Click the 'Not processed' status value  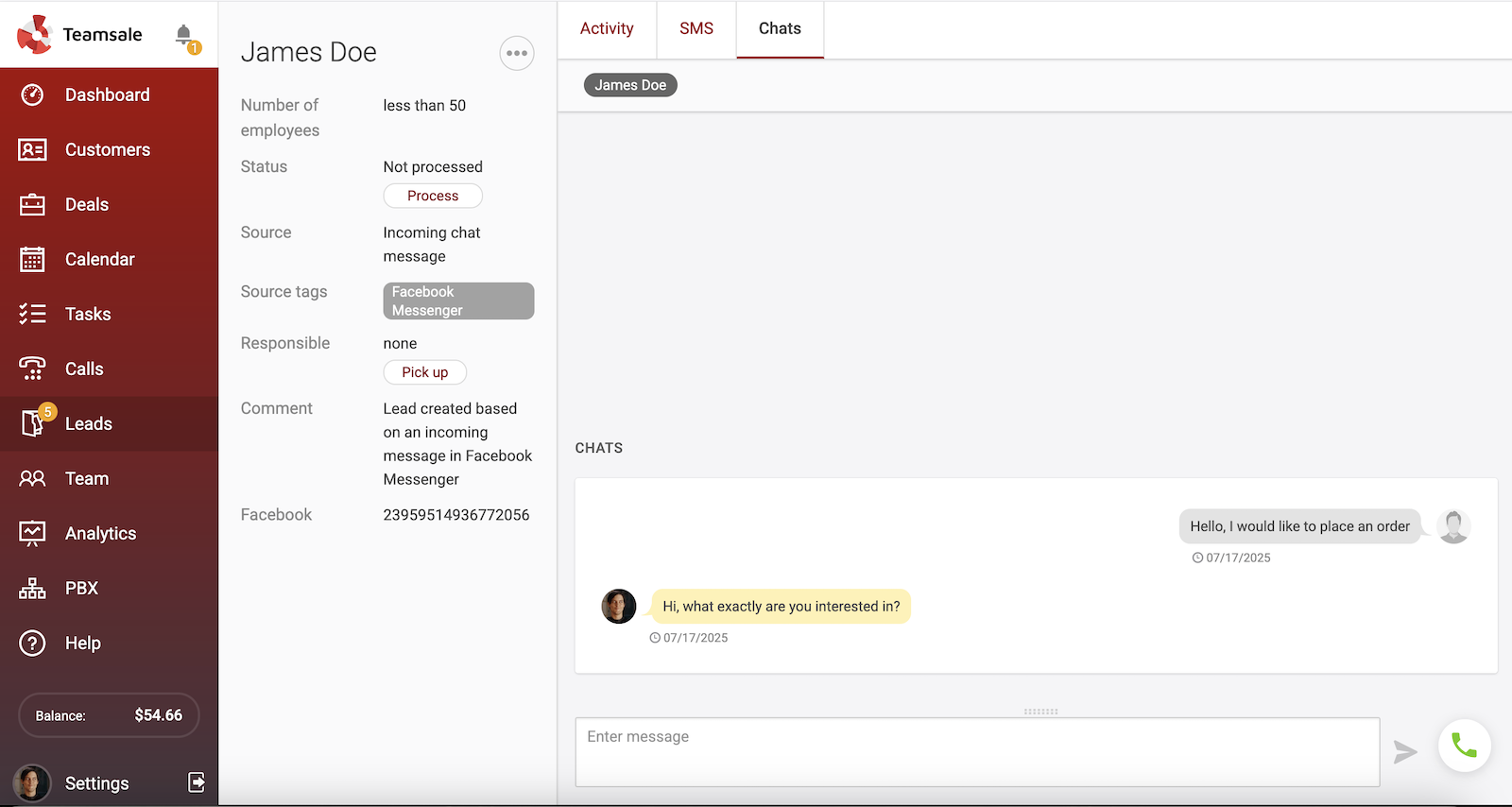433,167
